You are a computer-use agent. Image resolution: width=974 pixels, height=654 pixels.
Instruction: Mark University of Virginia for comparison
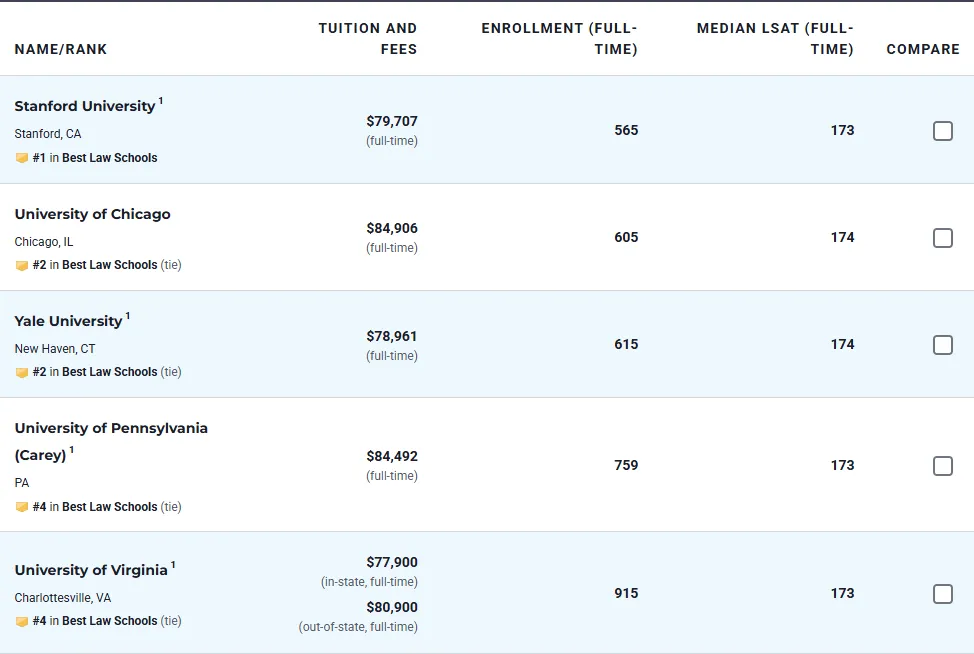pos(942,594)
